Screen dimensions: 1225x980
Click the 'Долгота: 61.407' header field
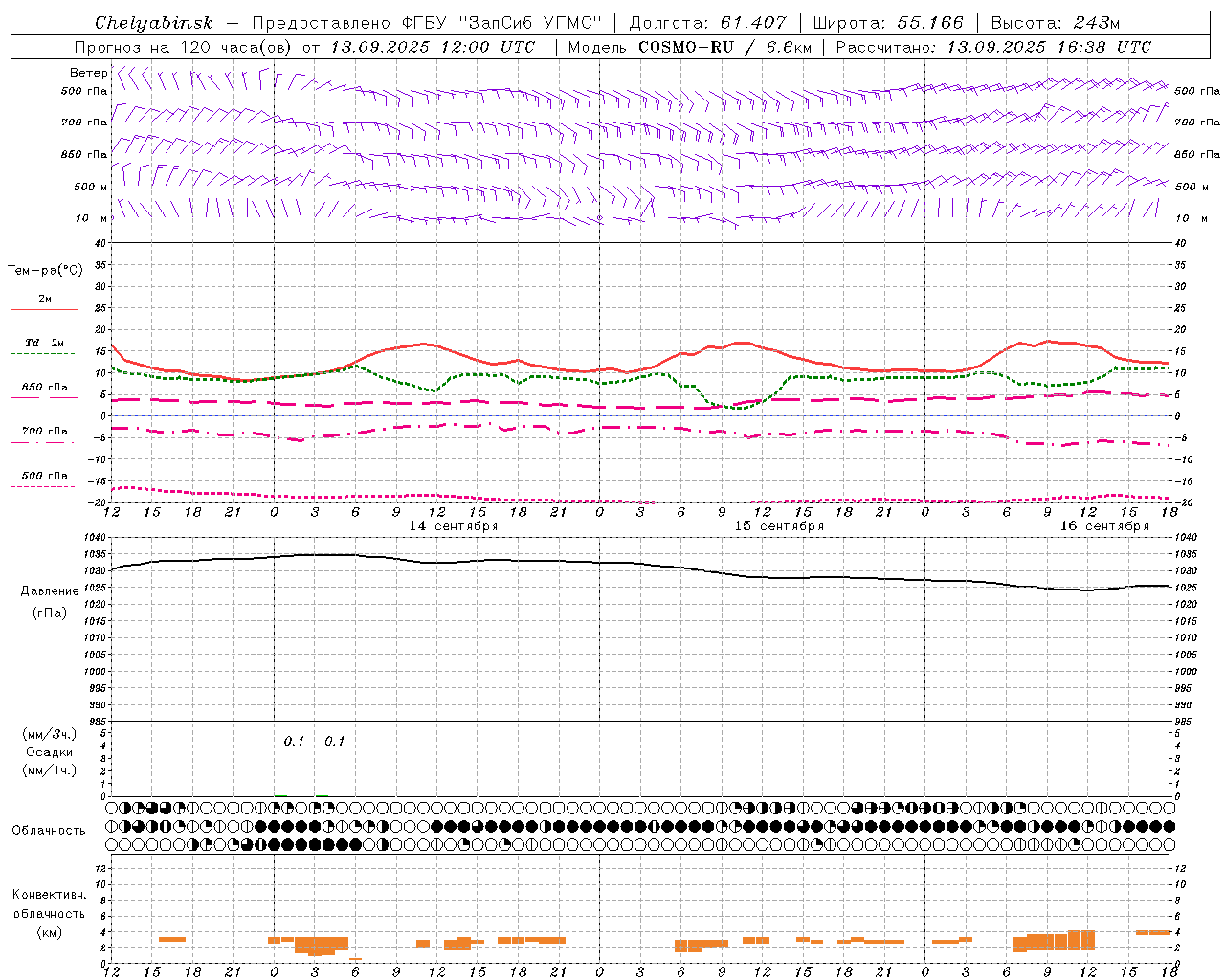[x=707, y=23]
